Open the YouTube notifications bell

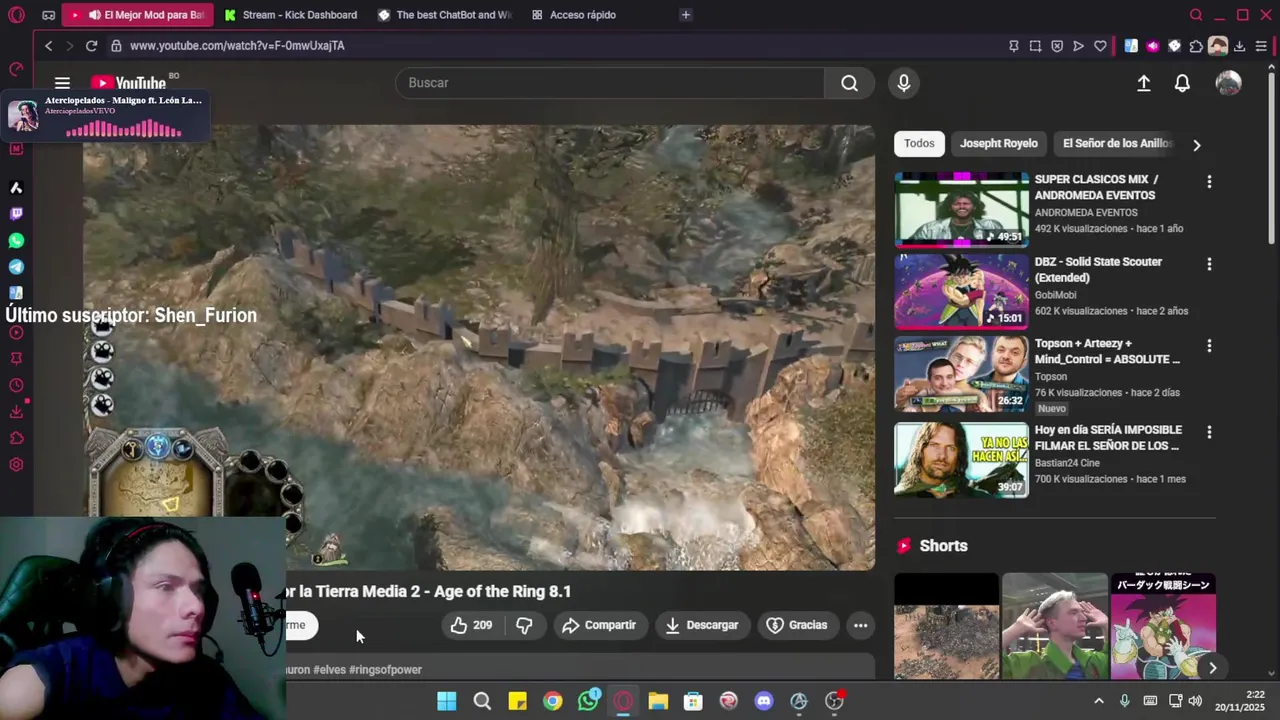point(1182,83)
